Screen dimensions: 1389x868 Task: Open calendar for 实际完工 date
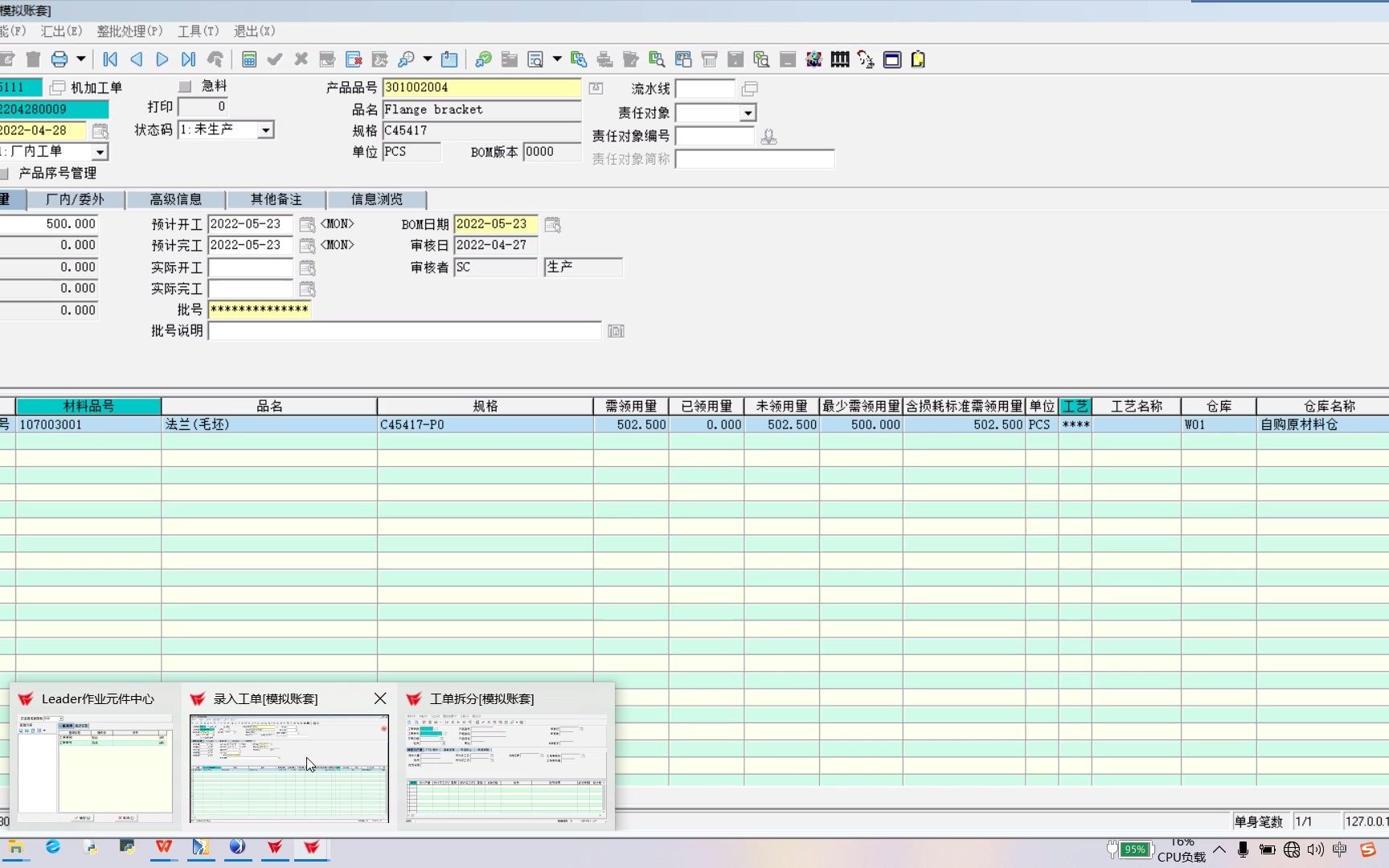tap(307, 289)
